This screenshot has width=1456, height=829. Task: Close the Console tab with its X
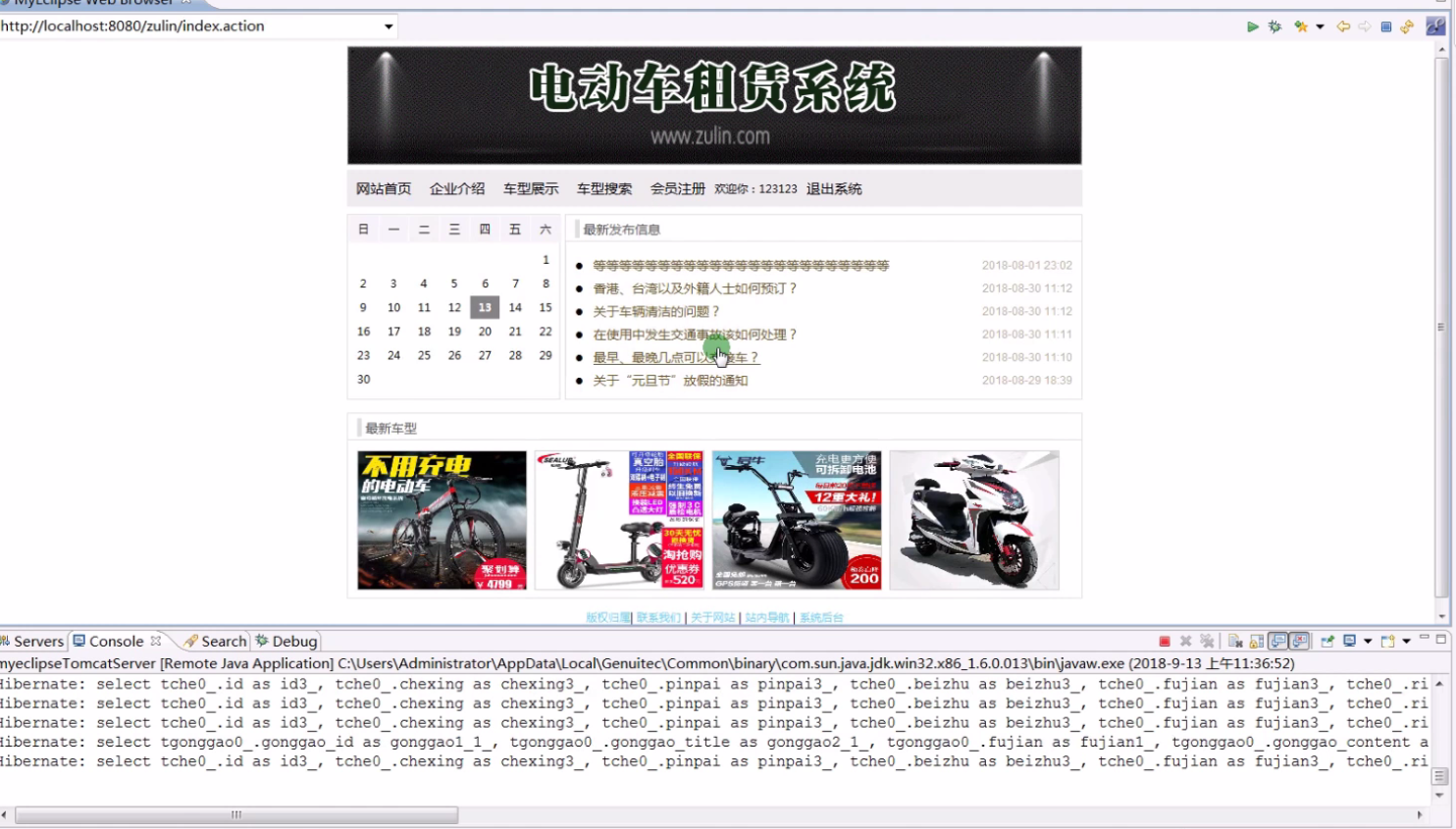155,641
